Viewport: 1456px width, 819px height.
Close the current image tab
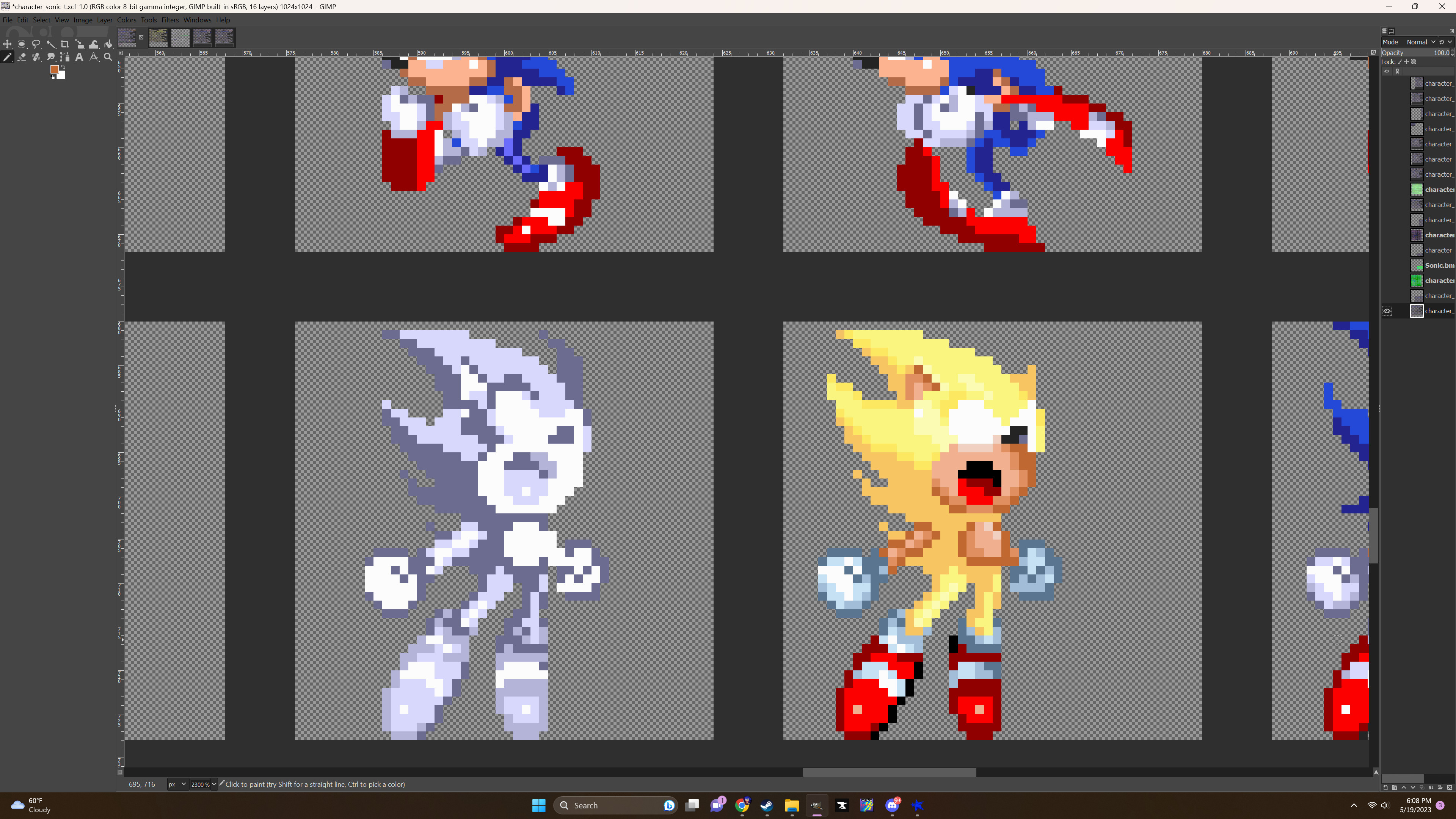(x=141, y=38)
